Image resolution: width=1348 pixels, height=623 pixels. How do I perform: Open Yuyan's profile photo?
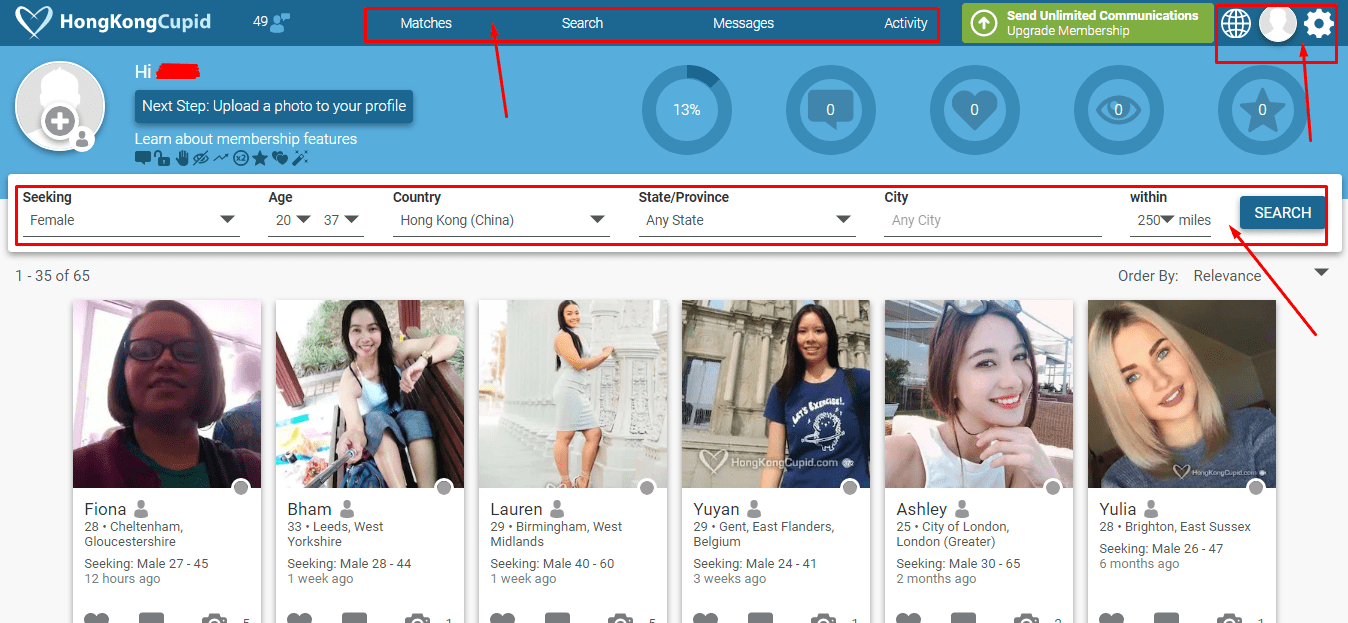tap(776, 394)
